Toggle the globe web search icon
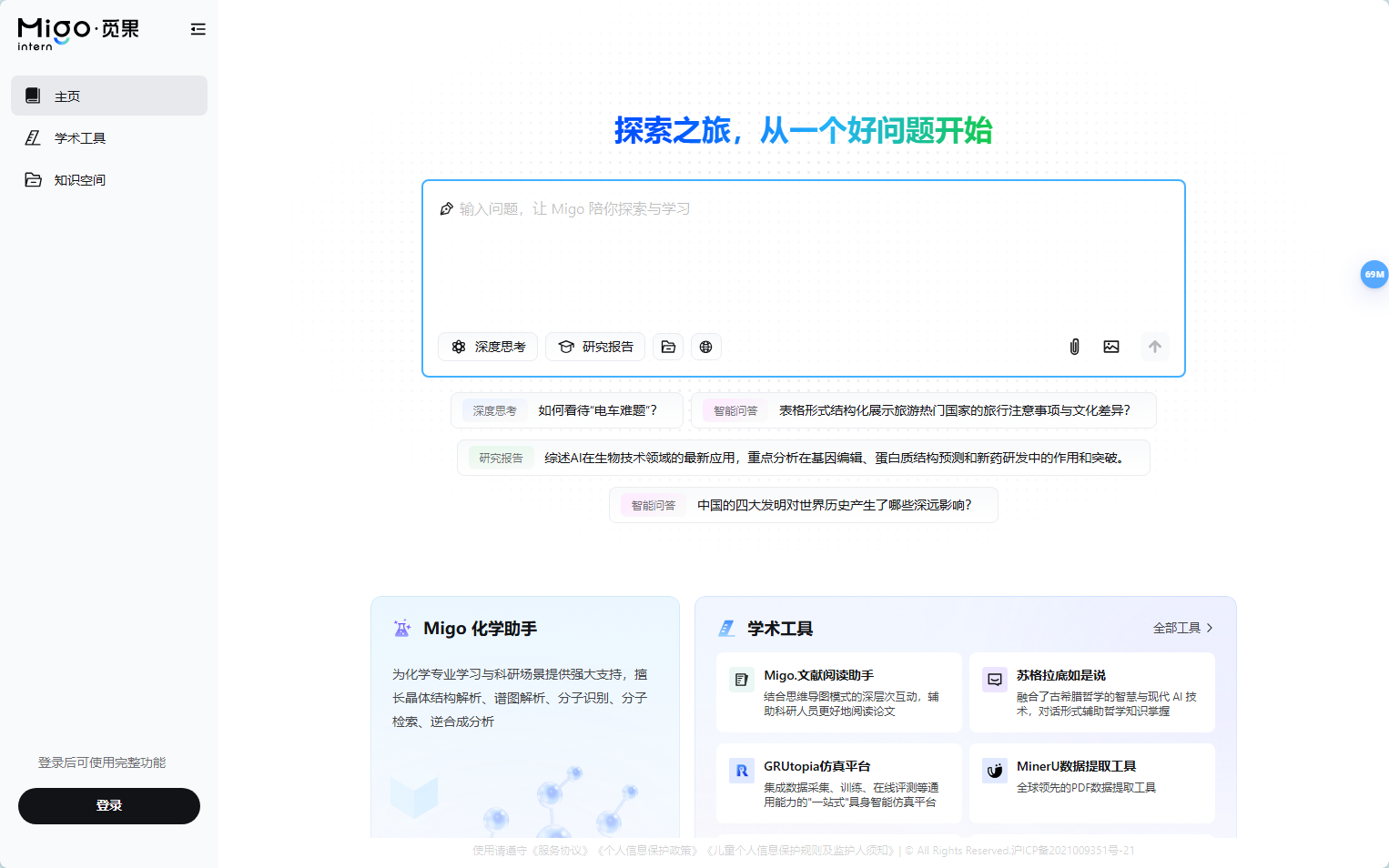 [706, 347]
